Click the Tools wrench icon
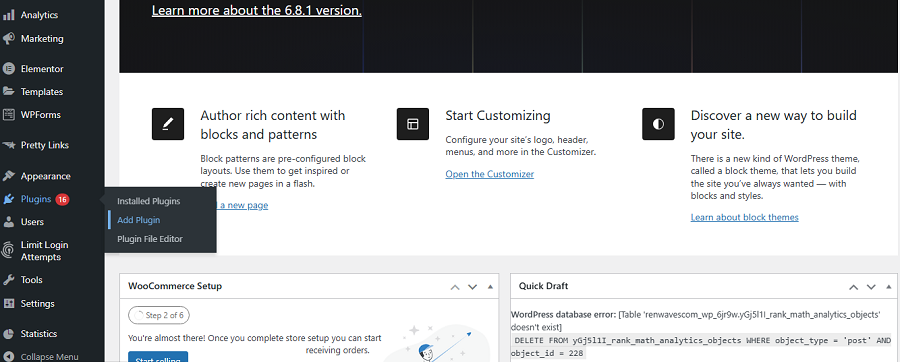Screen dimensions: 900x362 (x=9, y=280)
